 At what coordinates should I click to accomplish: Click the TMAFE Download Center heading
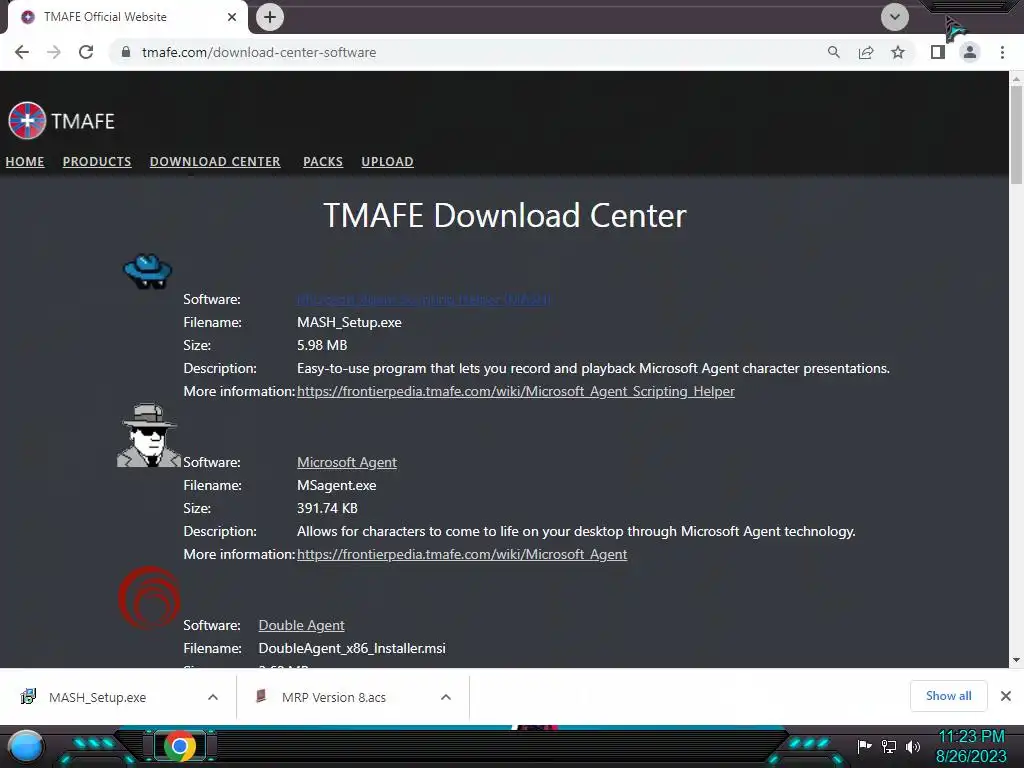505,216
